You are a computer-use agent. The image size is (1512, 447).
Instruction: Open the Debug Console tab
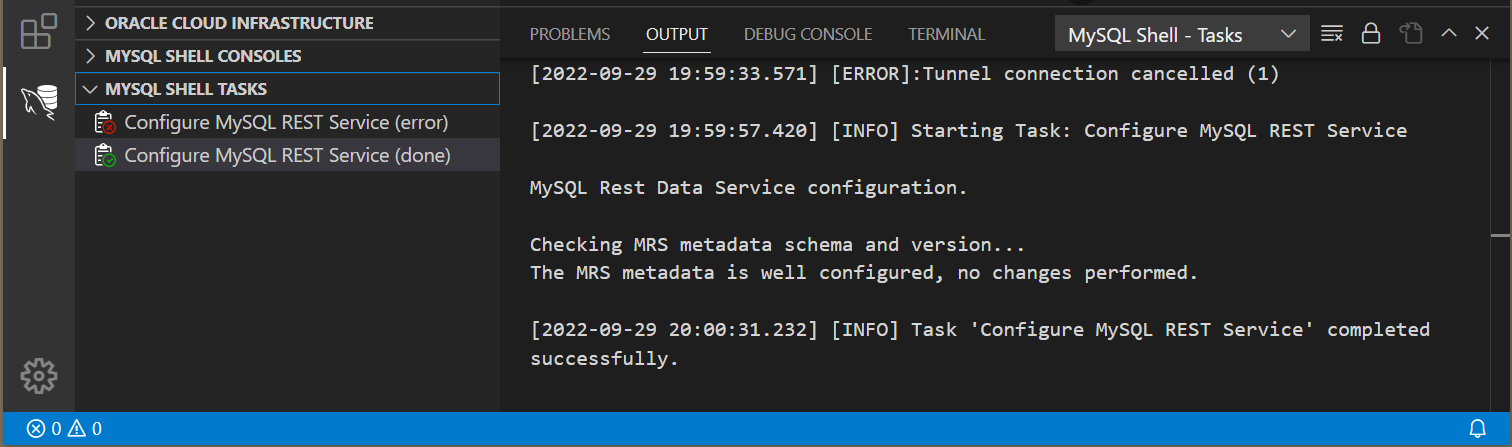[x=808, y=35]
